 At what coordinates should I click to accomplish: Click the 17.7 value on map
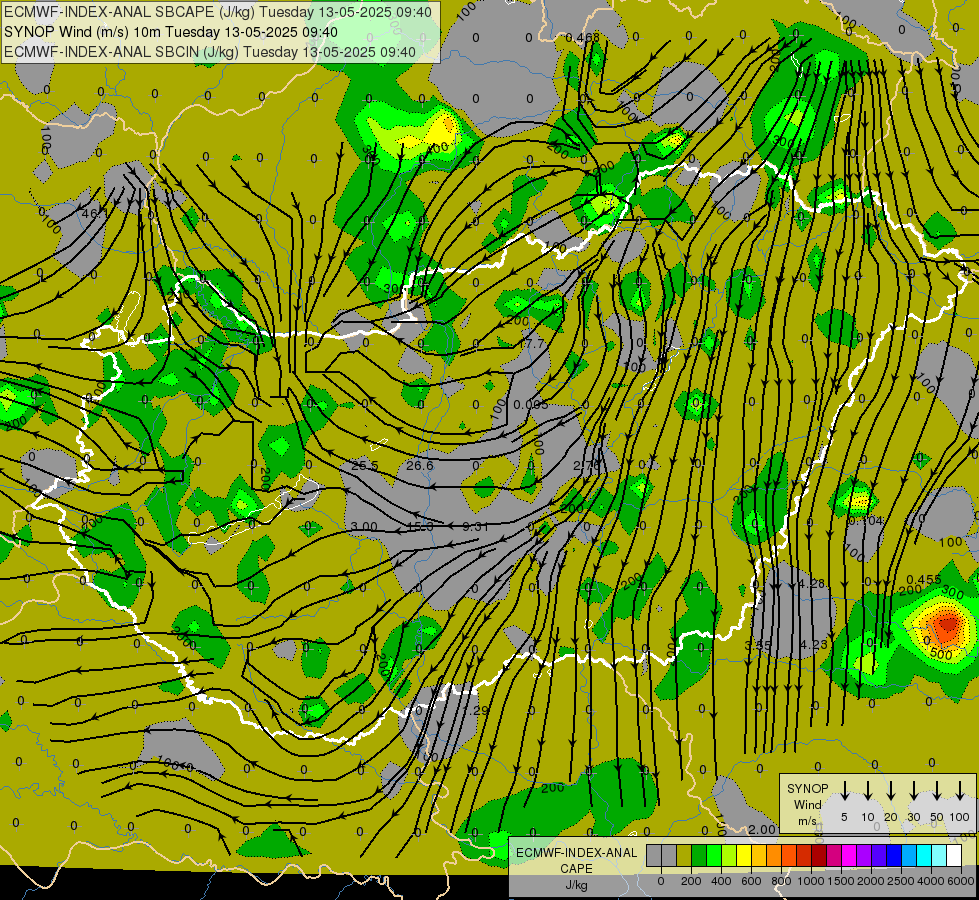click(533, 344)
